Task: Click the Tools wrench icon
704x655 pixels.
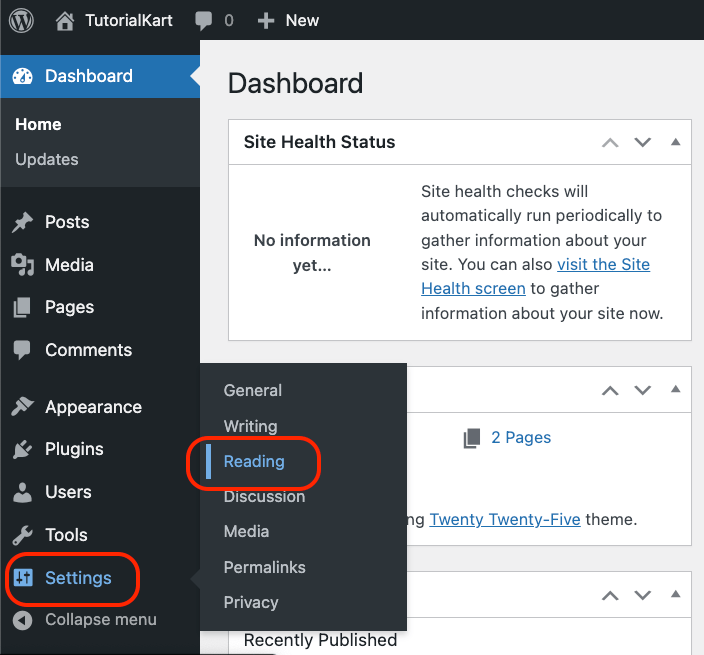Action: (22, 535)
